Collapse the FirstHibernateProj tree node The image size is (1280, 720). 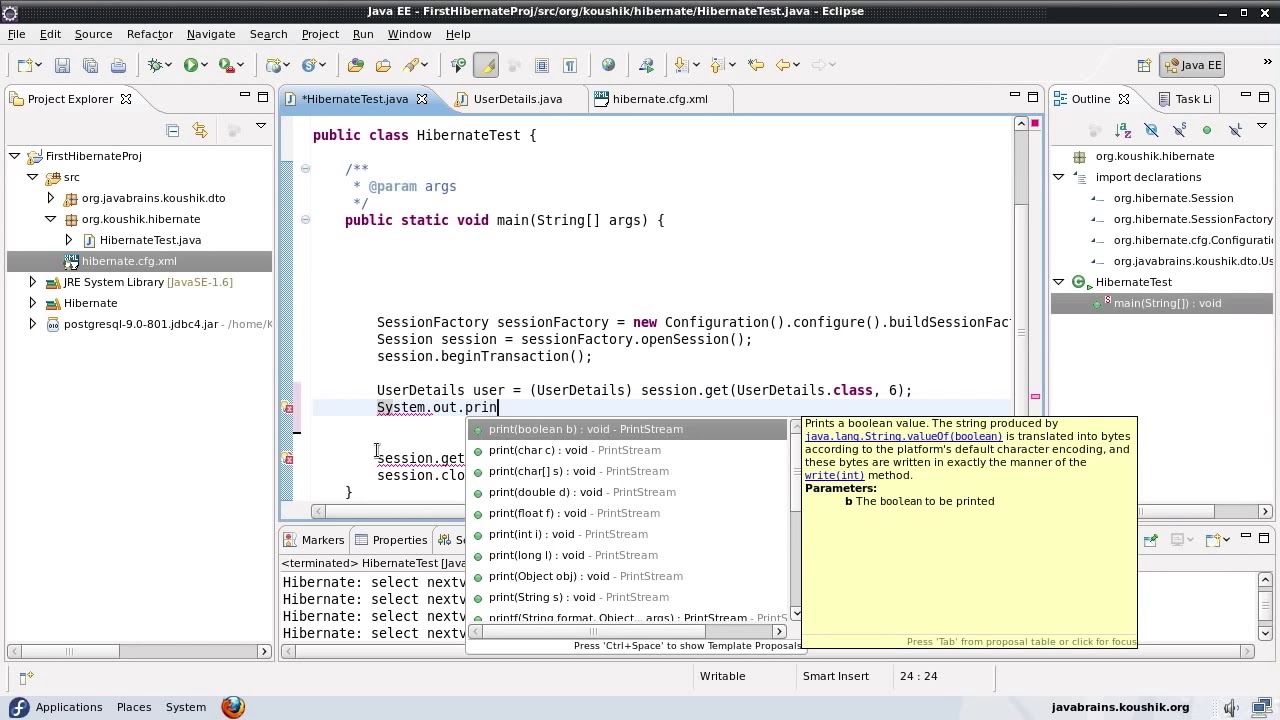click(x=14, y=156)
